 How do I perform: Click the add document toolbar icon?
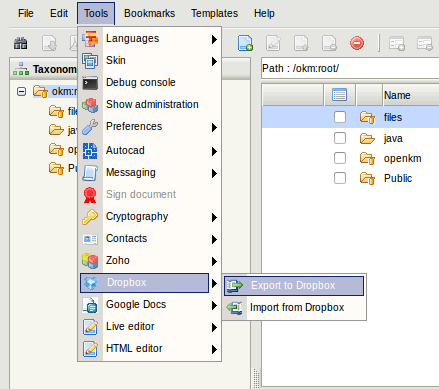(x=245, y=43)
